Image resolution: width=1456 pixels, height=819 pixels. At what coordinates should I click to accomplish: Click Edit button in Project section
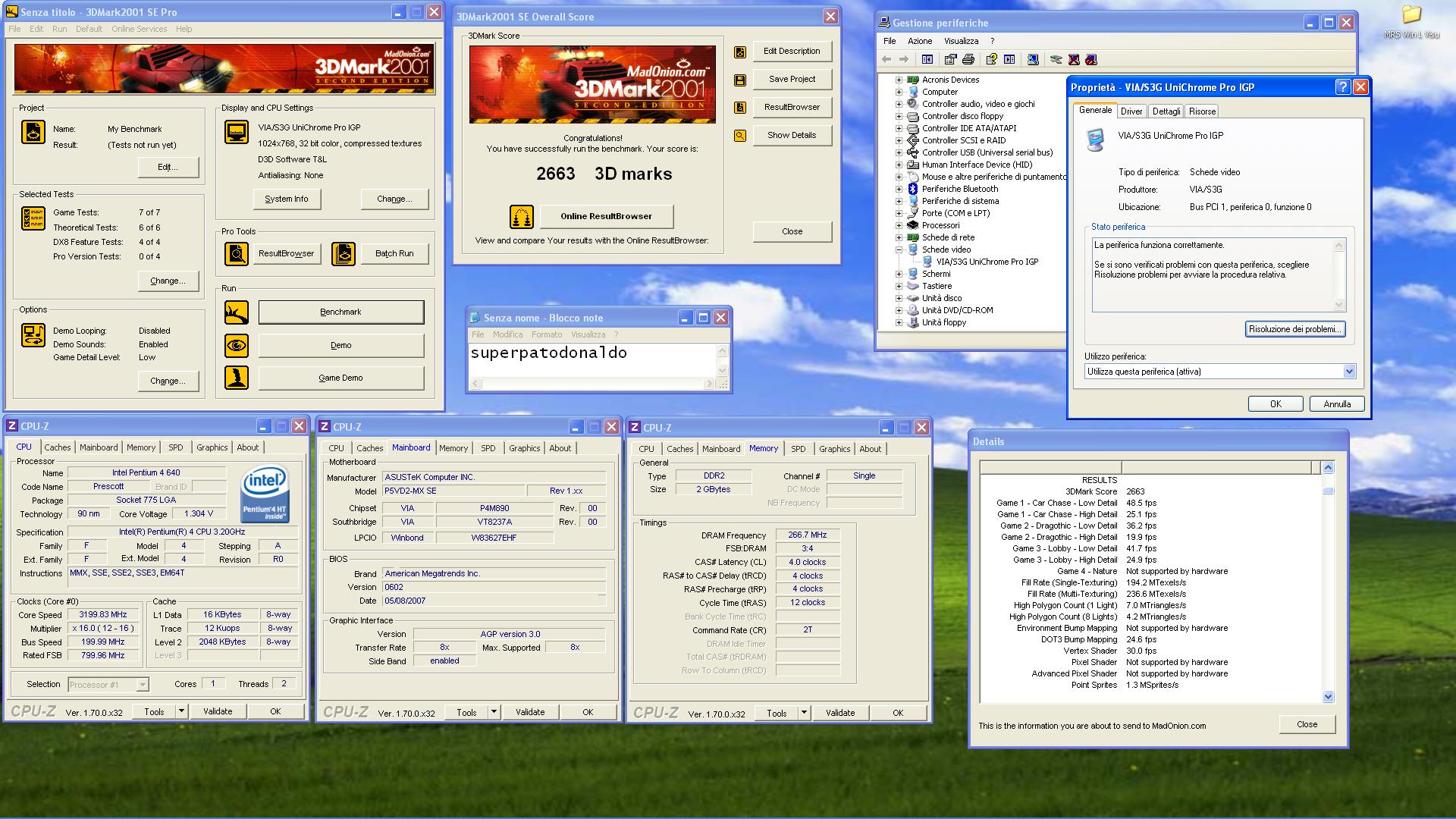[x=168, y=167]
